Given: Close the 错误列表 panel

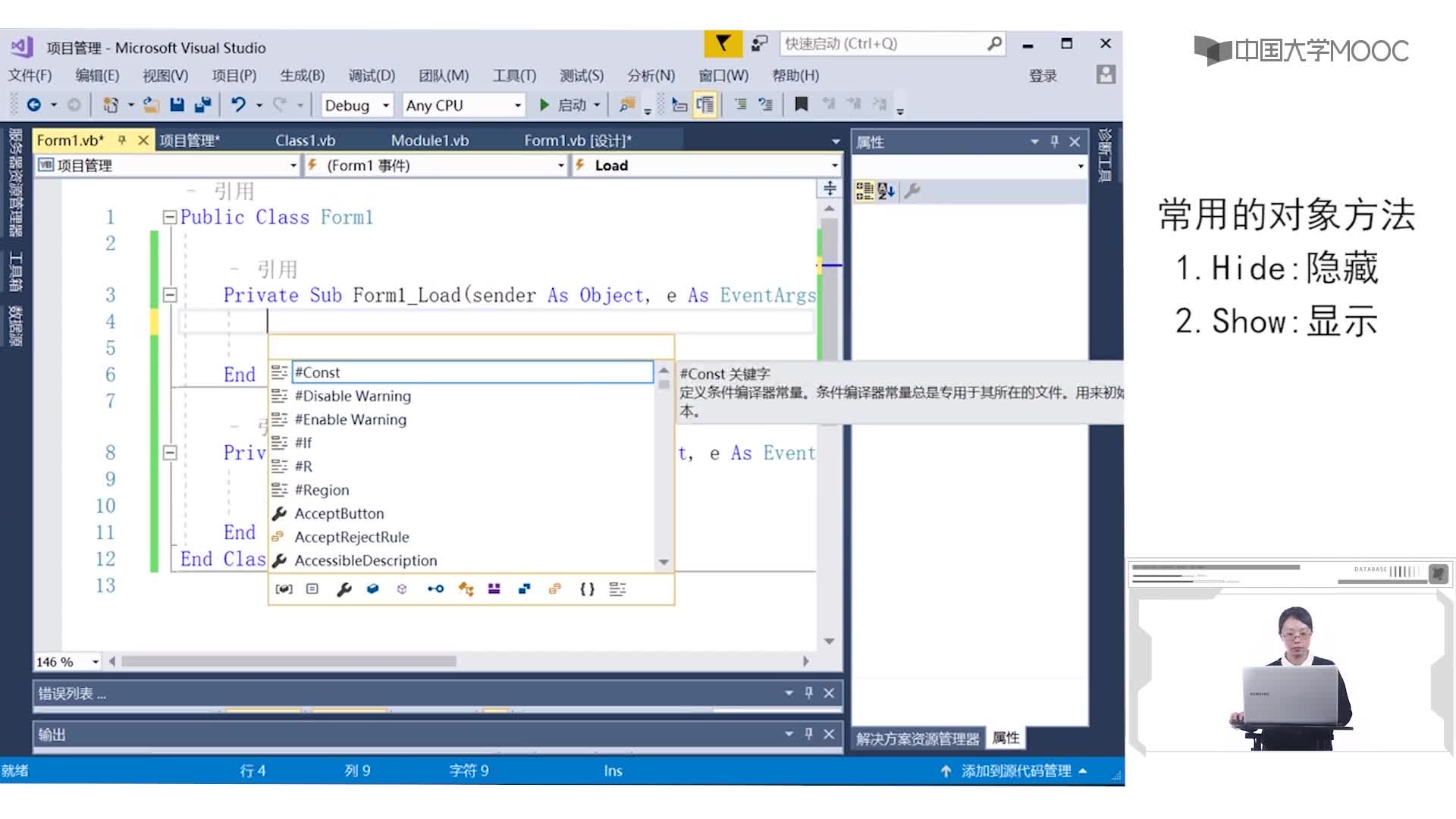Looking at the screenshot, I should pos(829,693).
